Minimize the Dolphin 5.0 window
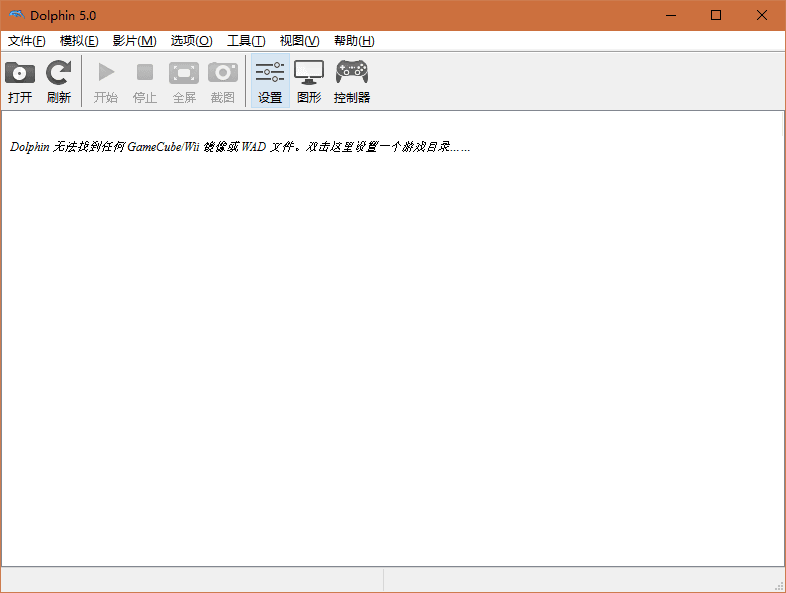Screen dimensions: 786x593 click(x=671, y=16)
